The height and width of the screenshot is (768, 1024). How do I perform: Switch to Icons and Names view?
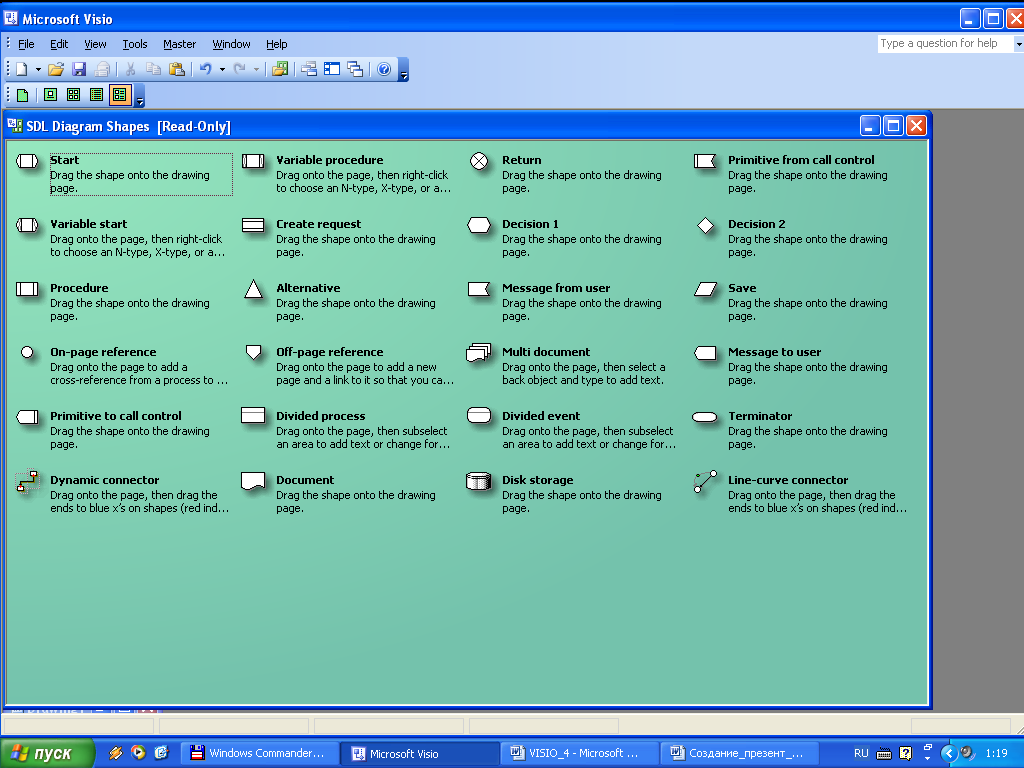click(x=50, y=95)
